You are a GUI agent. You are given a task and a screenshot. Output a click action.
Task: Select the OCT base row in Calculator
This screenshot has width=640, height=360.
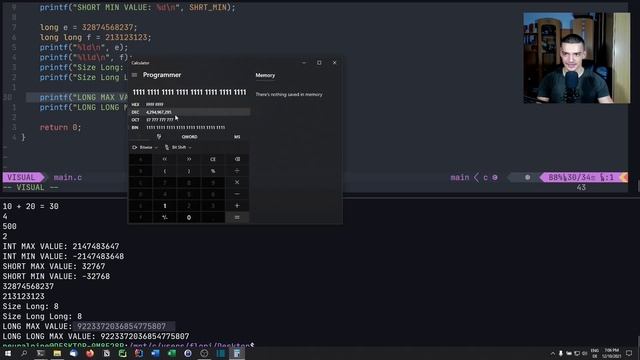[190, 120]
